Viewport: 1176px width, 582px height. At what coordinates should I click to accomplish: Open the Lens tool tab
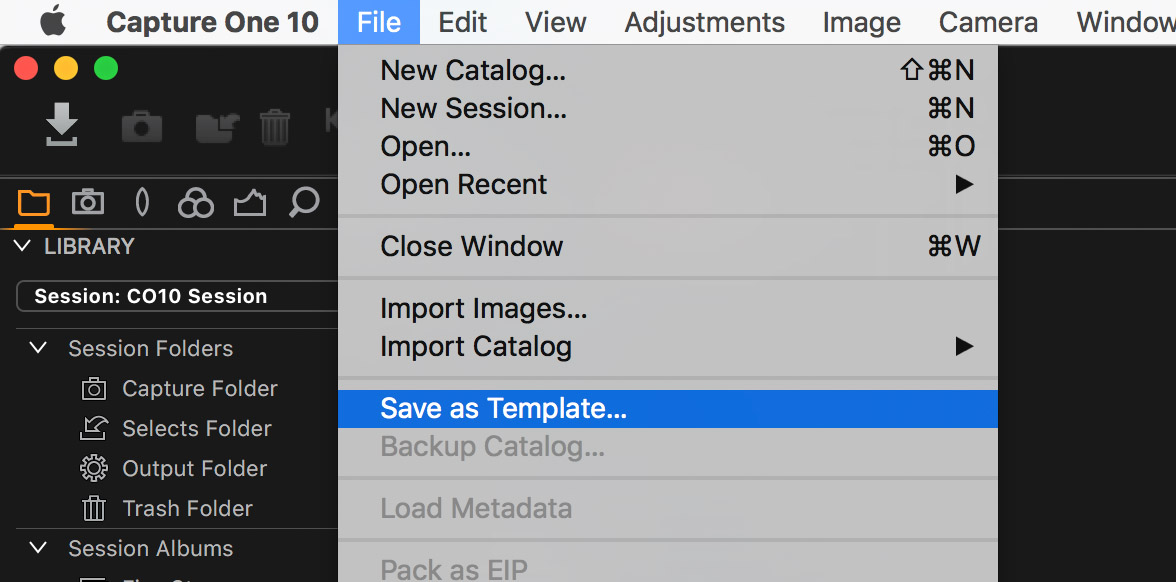coord(142,202)
